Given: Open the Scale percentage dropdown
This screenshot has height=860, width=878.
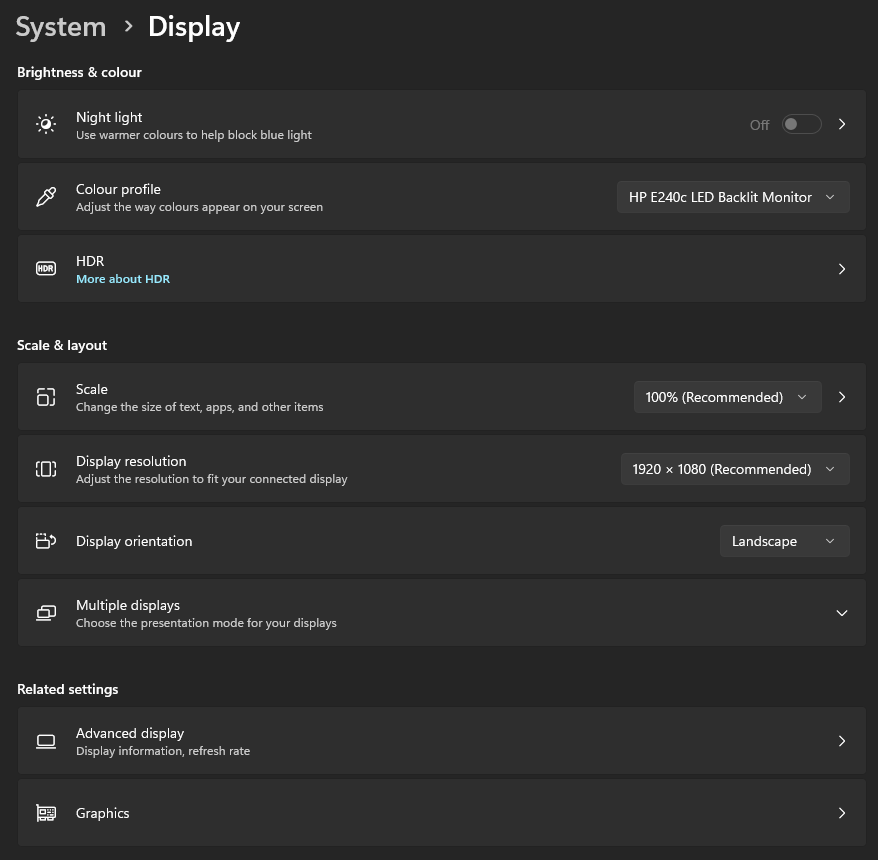Looking at the screenshot, I should (727, 397).
